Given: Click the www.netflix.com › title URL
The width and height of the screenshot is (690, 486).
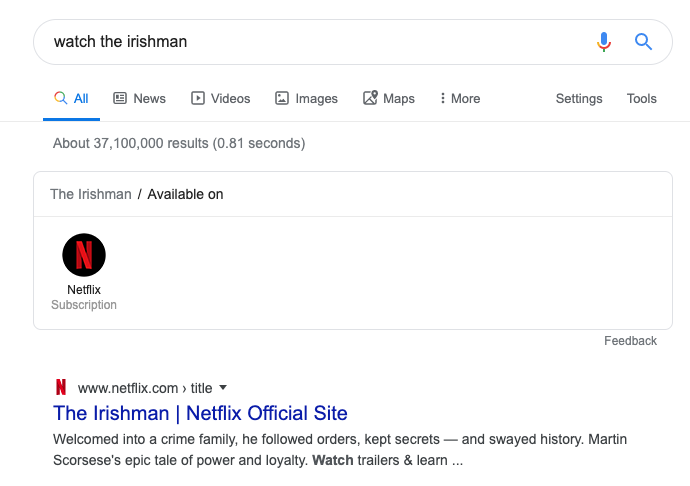Looking at the screenshot, I should coord(145,388).
